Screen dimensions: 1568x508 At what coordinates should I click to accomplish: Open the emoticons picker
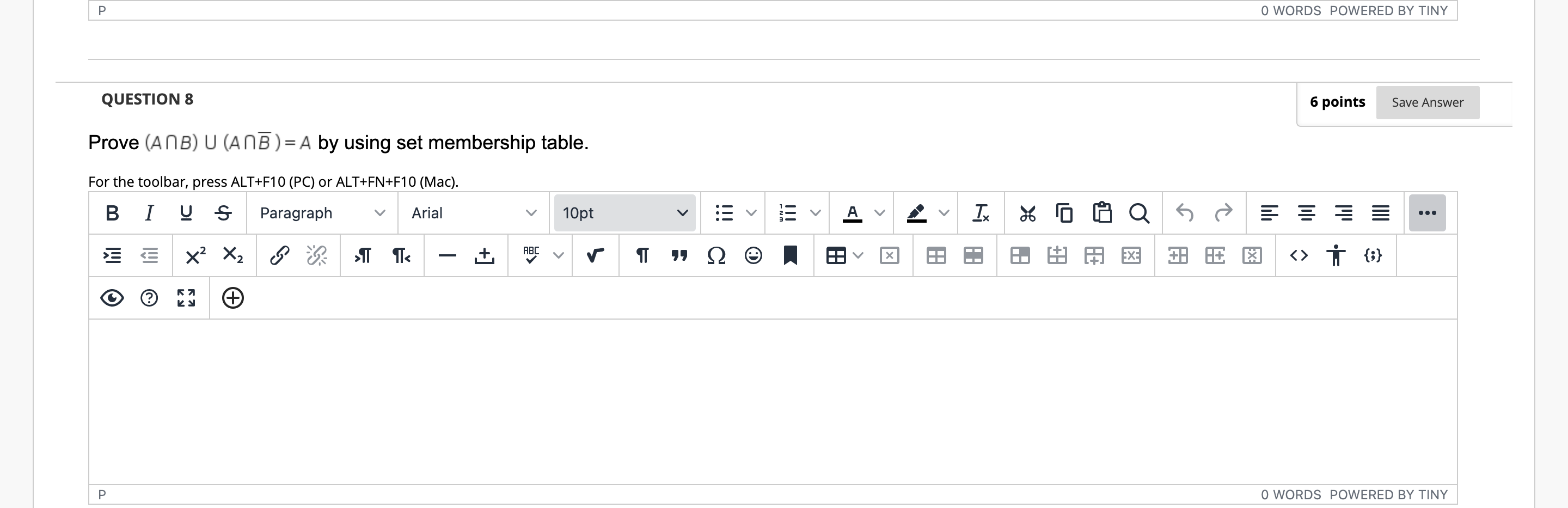tap(752, 255)
